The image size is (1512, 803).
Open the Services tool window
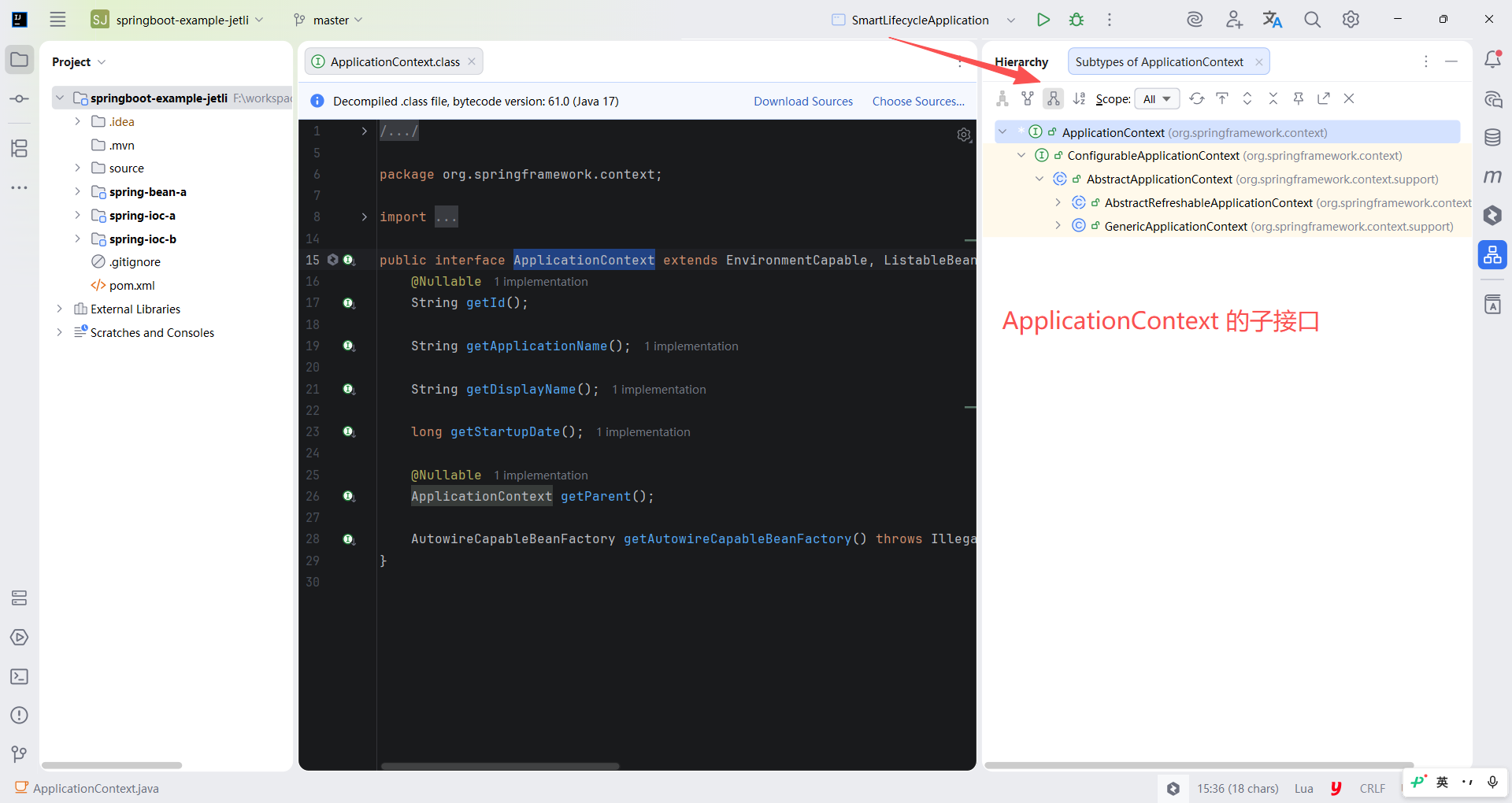[20, 637]
